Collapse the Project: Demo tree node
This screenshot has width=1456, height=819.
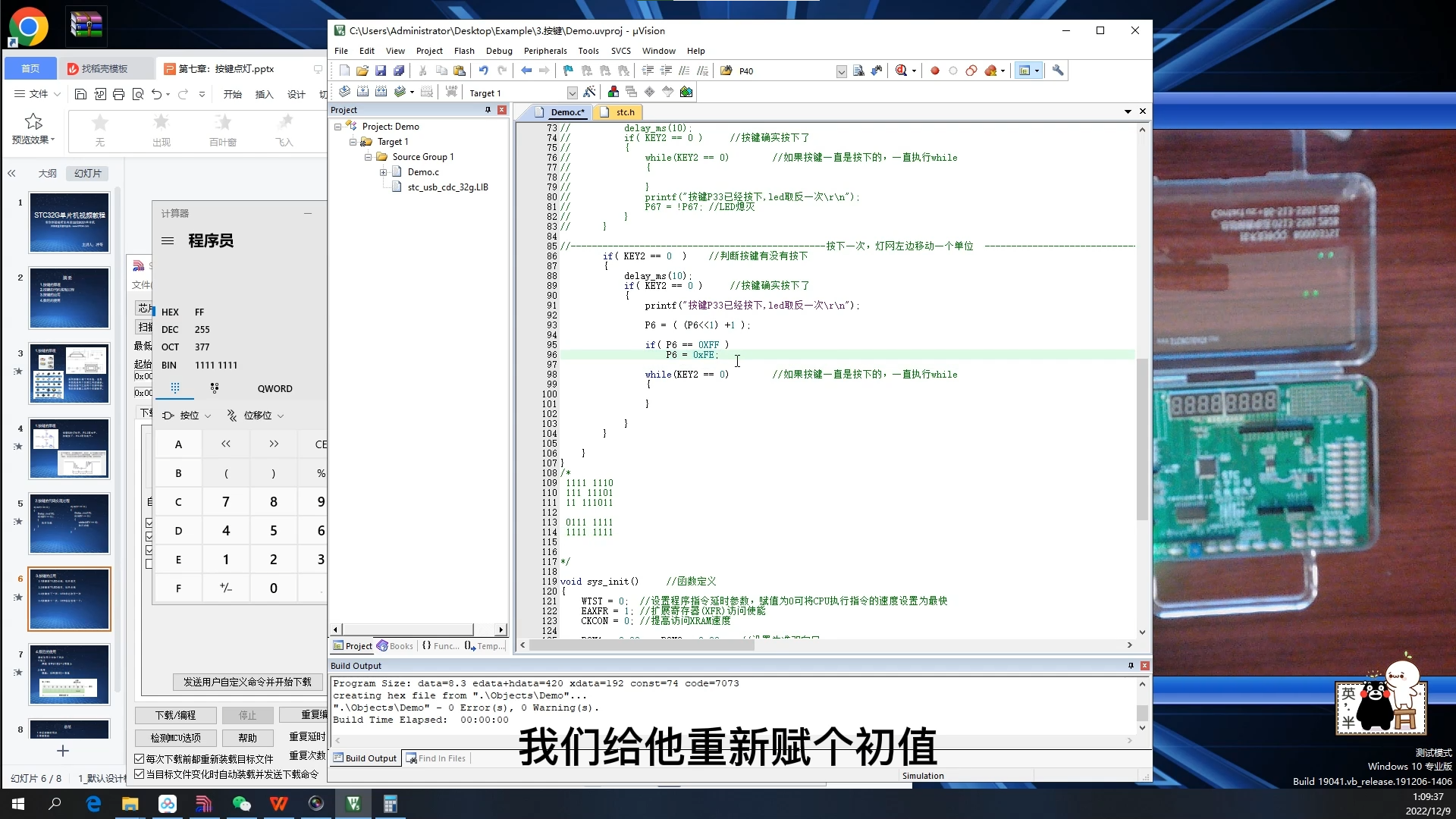point(338,127)
